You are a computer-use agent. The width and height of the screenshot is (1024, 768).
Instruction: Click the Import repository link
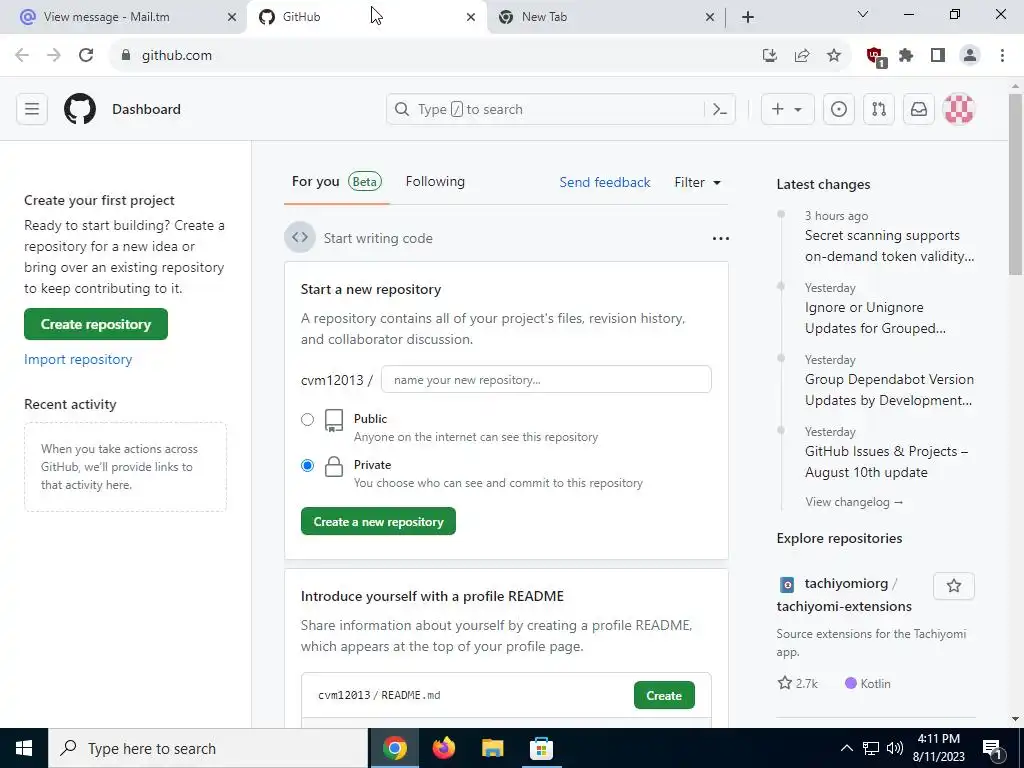pos(78,359)
